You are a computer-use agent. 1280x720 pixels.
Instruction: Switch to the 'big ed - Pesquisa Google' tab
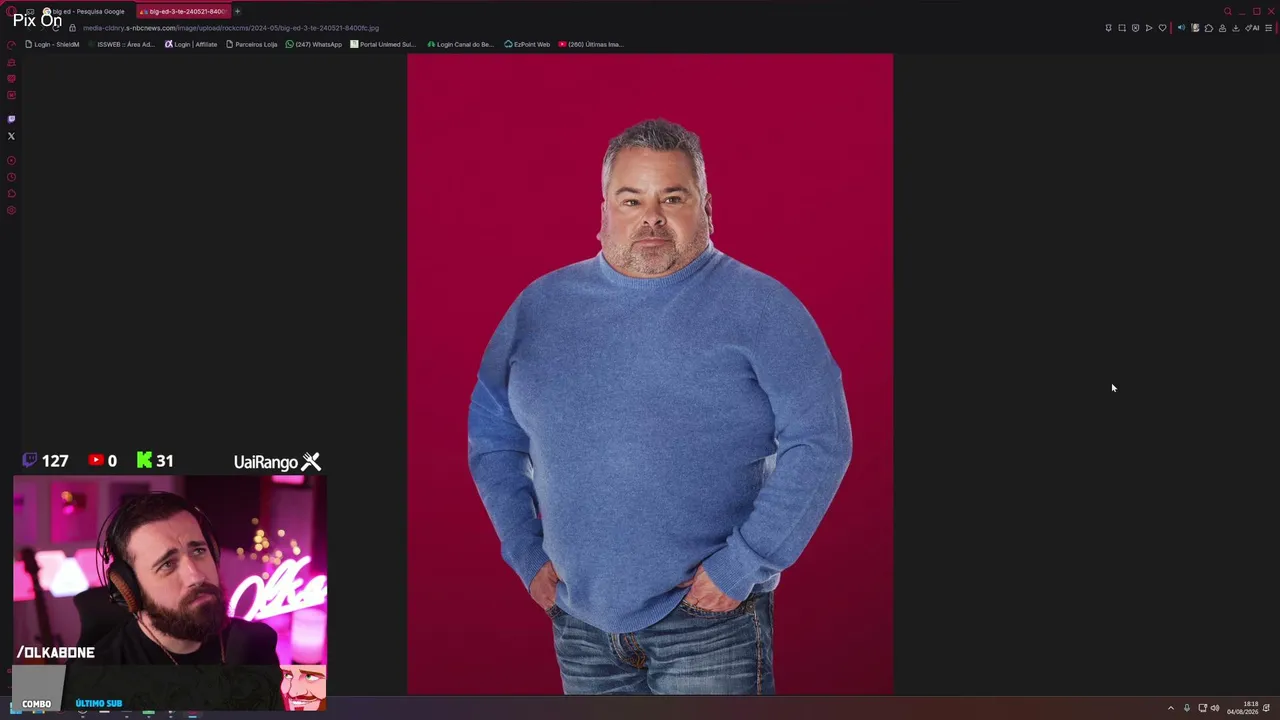tap(84, 12)
